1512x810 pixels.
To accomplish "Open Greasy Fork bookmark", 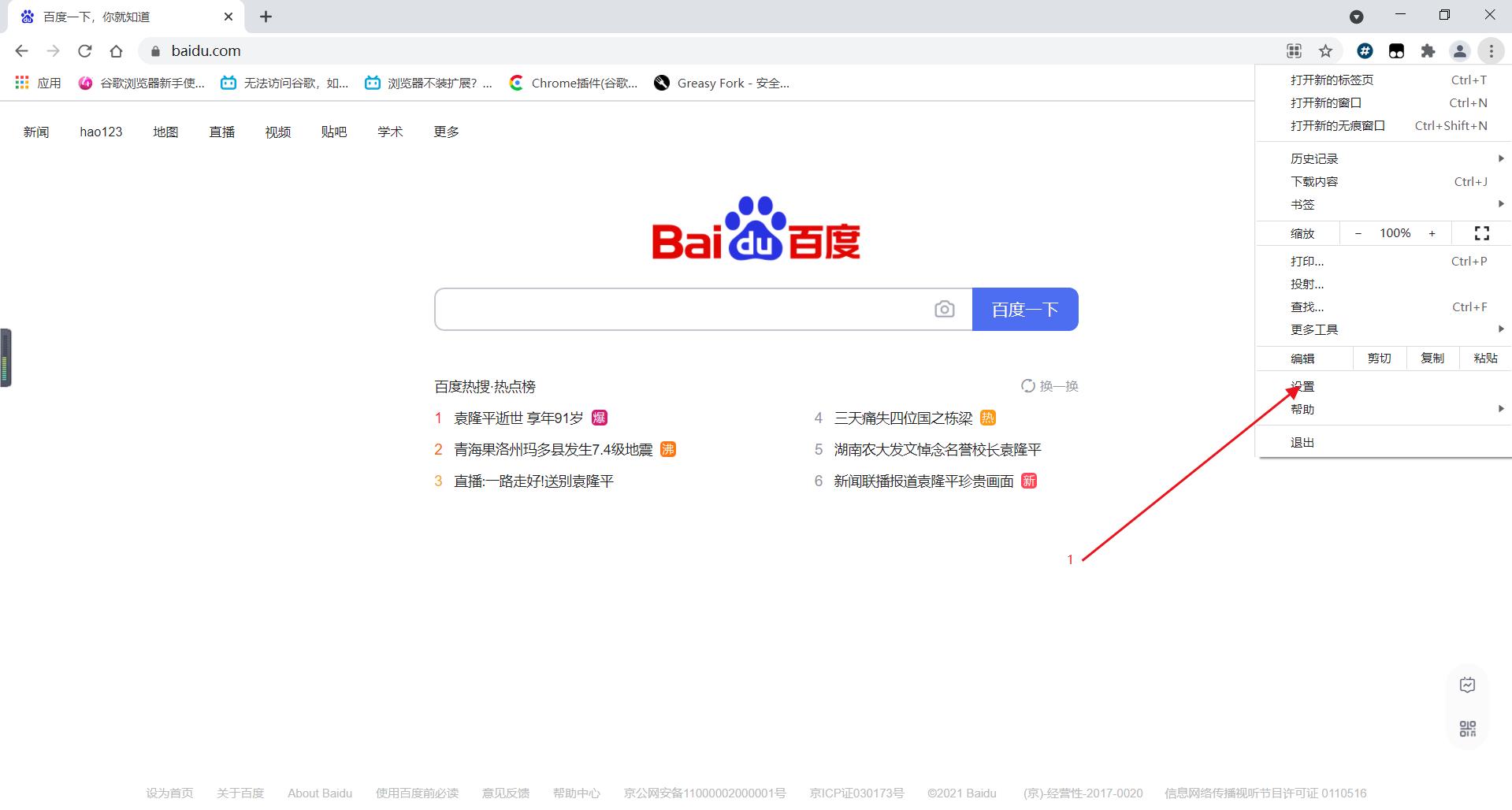I will (x=722, y=83).
